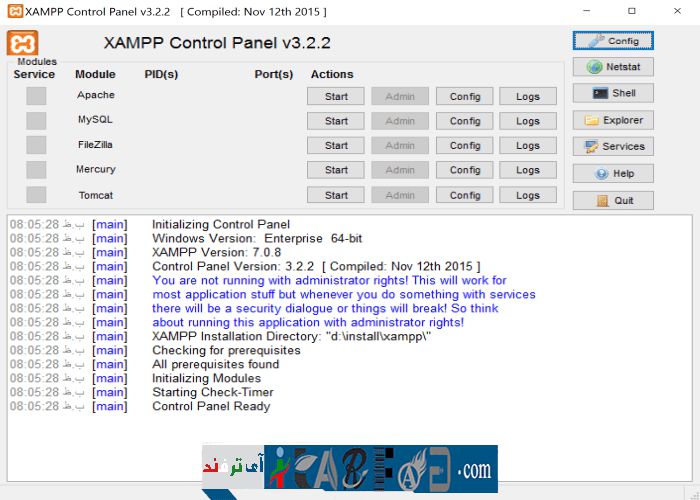Toggle the Tomcat service install checkbox
Viewport: 700px width, 500px height.
pos(36,195)
